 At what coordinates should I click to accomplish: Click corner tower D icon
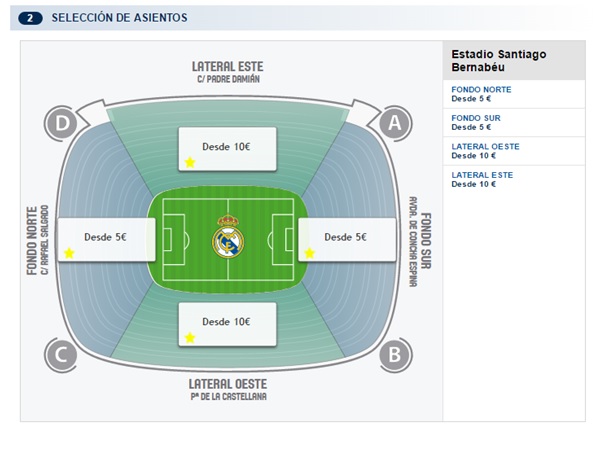62,123
